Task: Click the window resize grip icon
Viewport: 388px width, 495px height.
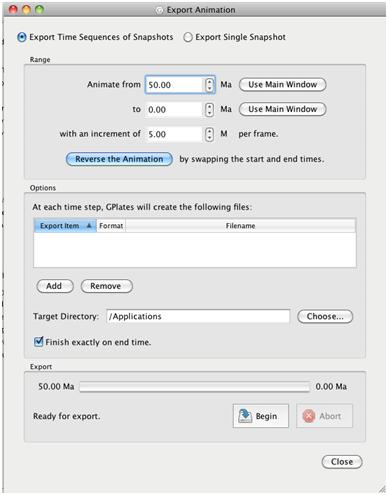Action: coord(382,489)
